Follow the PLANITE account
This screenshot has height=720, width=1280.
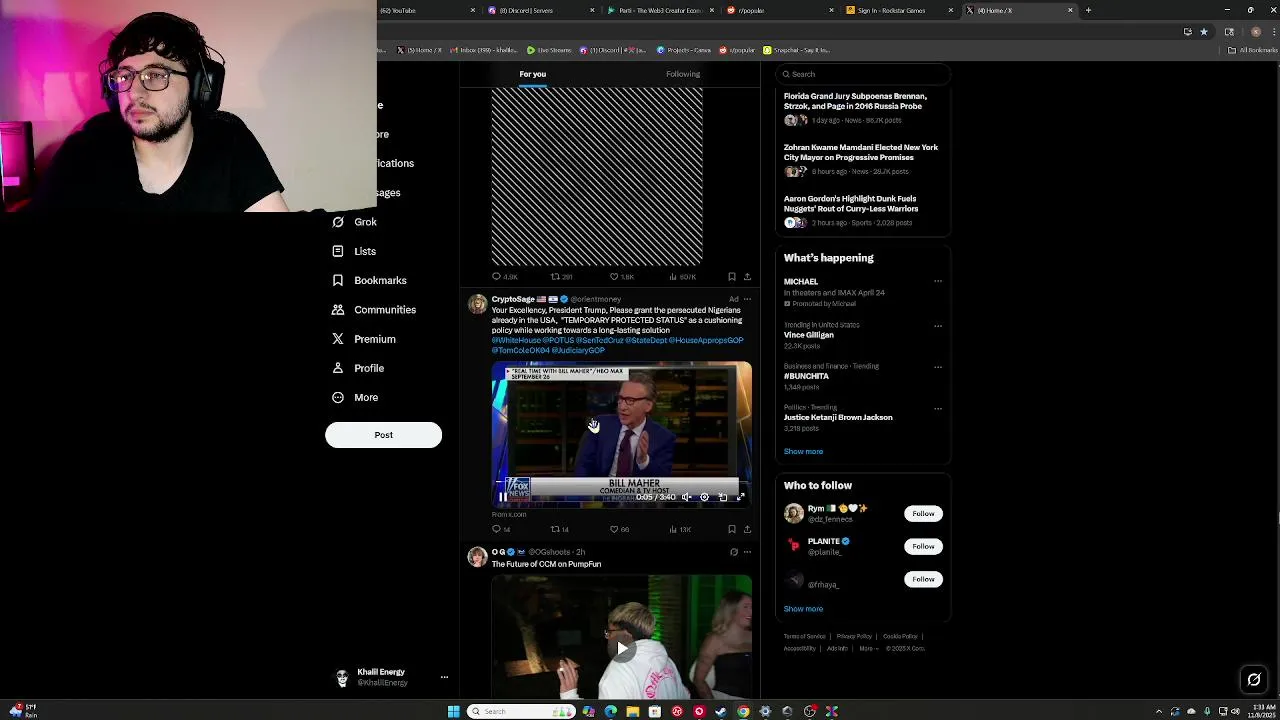(x=923, y=546)
